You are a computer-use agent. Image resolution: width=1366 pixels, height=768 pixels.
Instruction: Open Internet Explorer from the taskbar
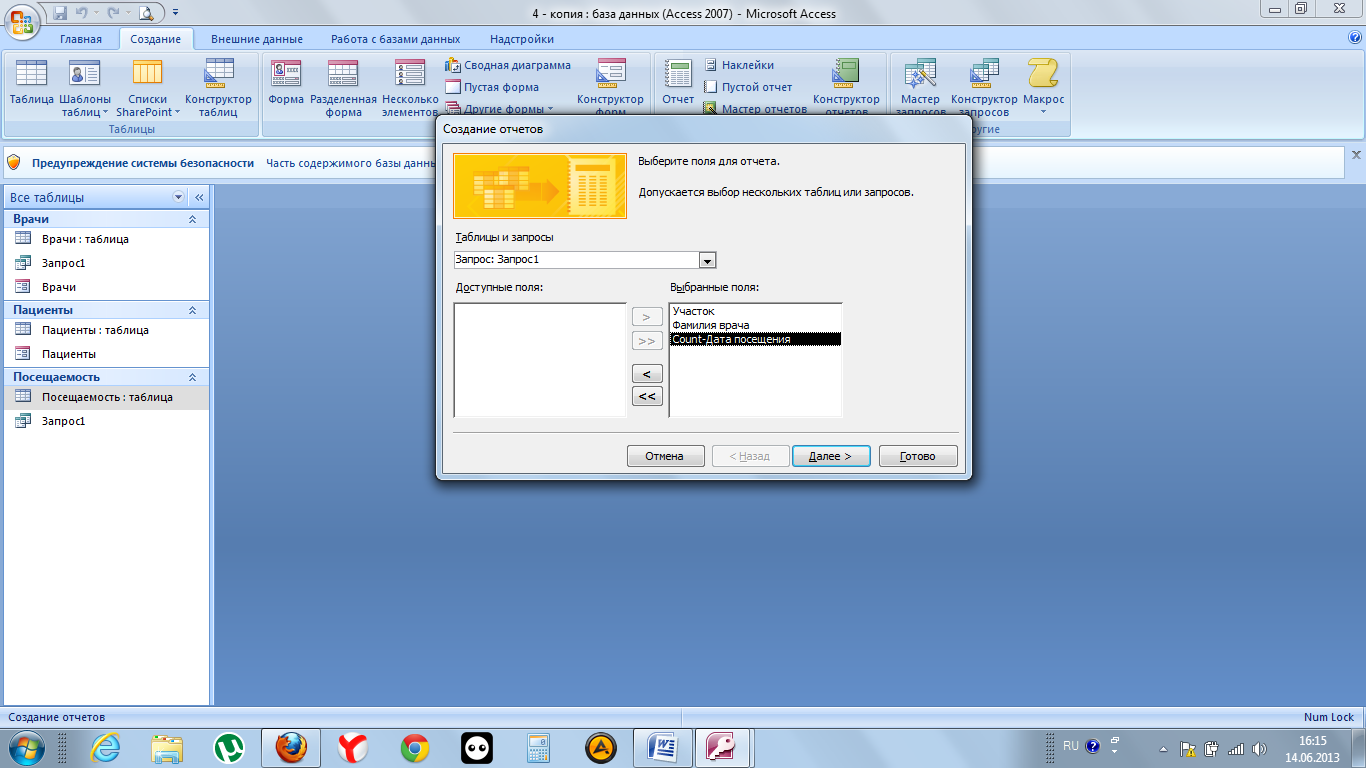[105, 747]
